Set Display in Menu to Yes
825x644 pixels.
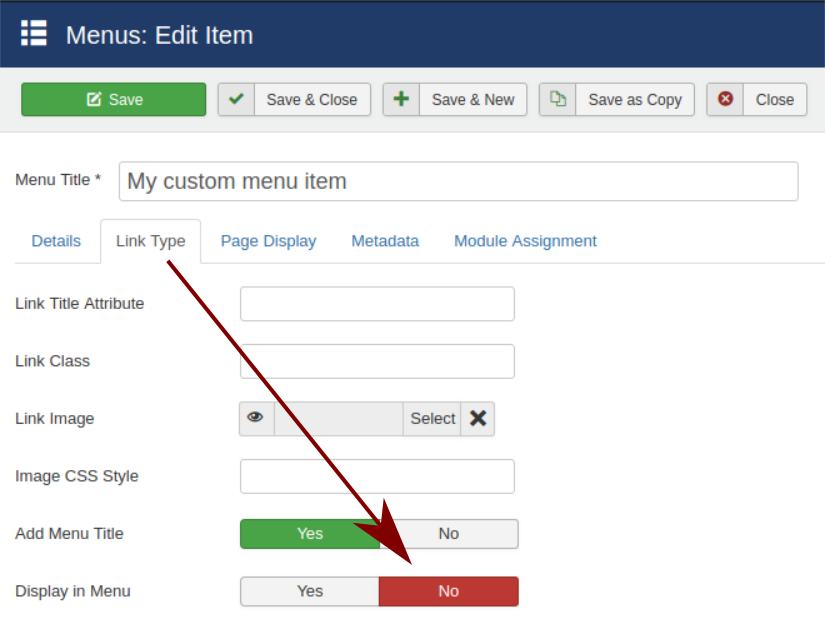[x=310, y=591]
